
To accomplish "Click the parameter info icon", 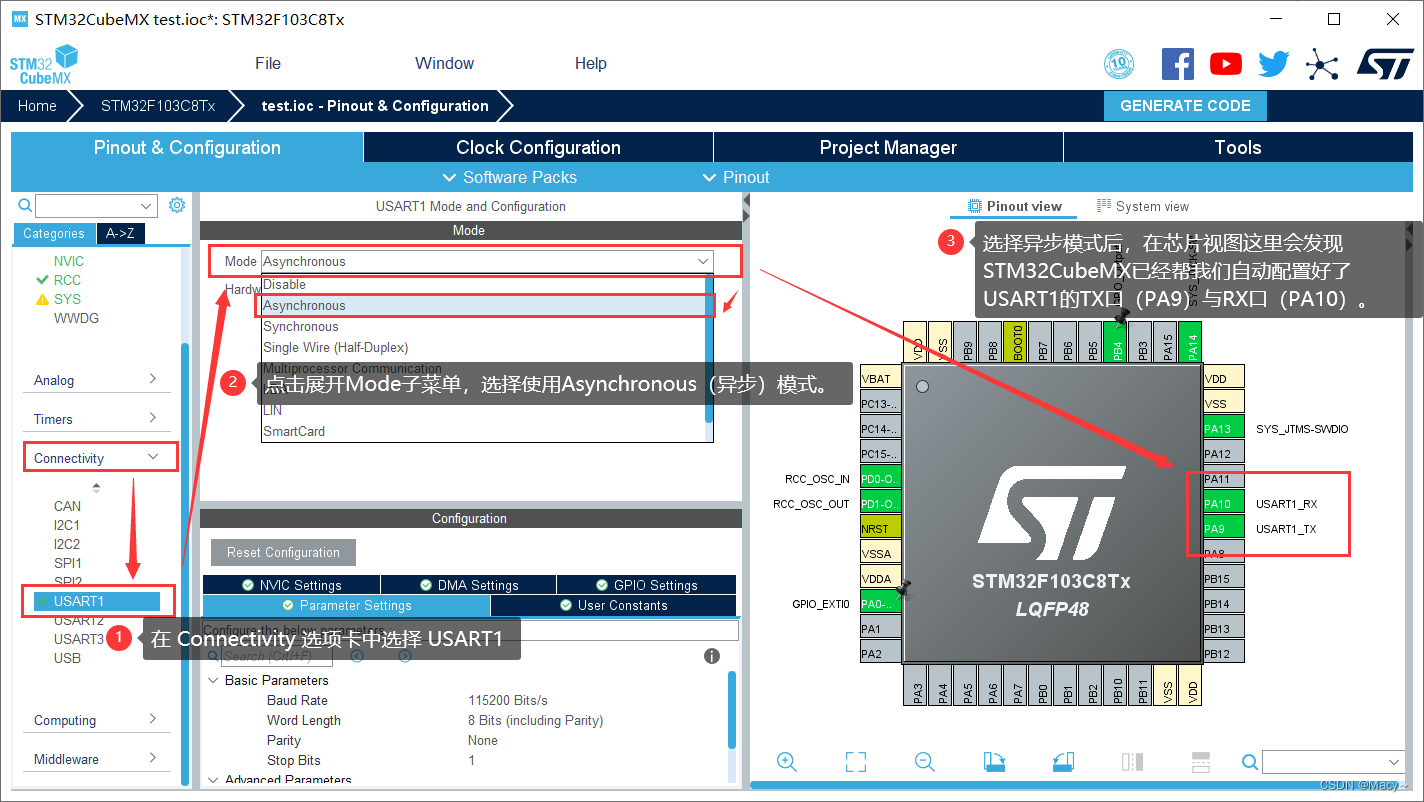I will coord(712,656).
